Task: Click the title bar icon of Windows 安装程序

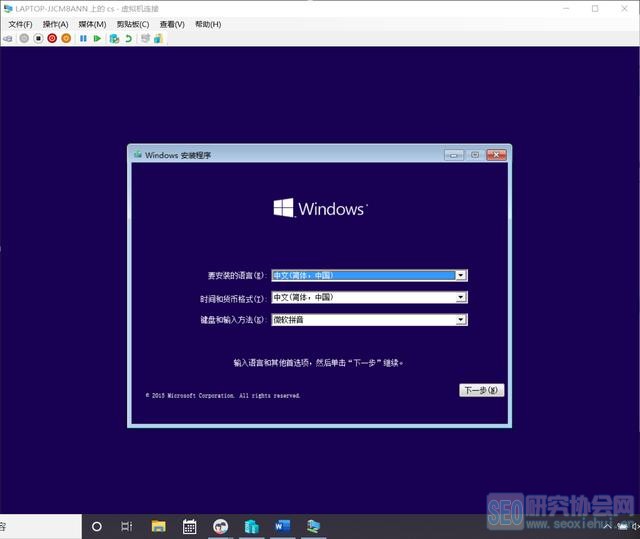Action: point(138,155)
